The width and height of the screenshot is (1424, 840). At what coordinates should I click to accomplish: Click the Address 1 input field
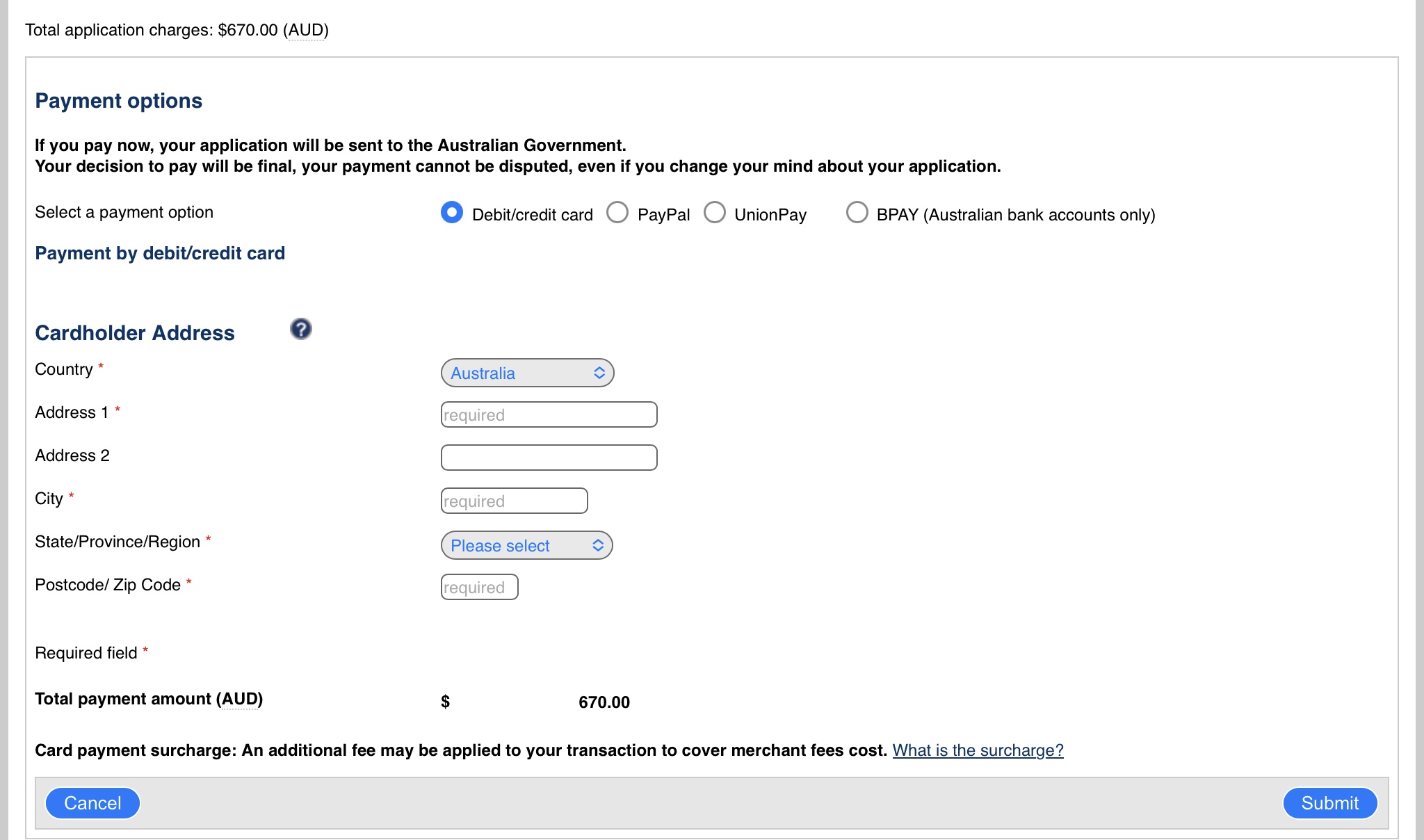point(549,414)
